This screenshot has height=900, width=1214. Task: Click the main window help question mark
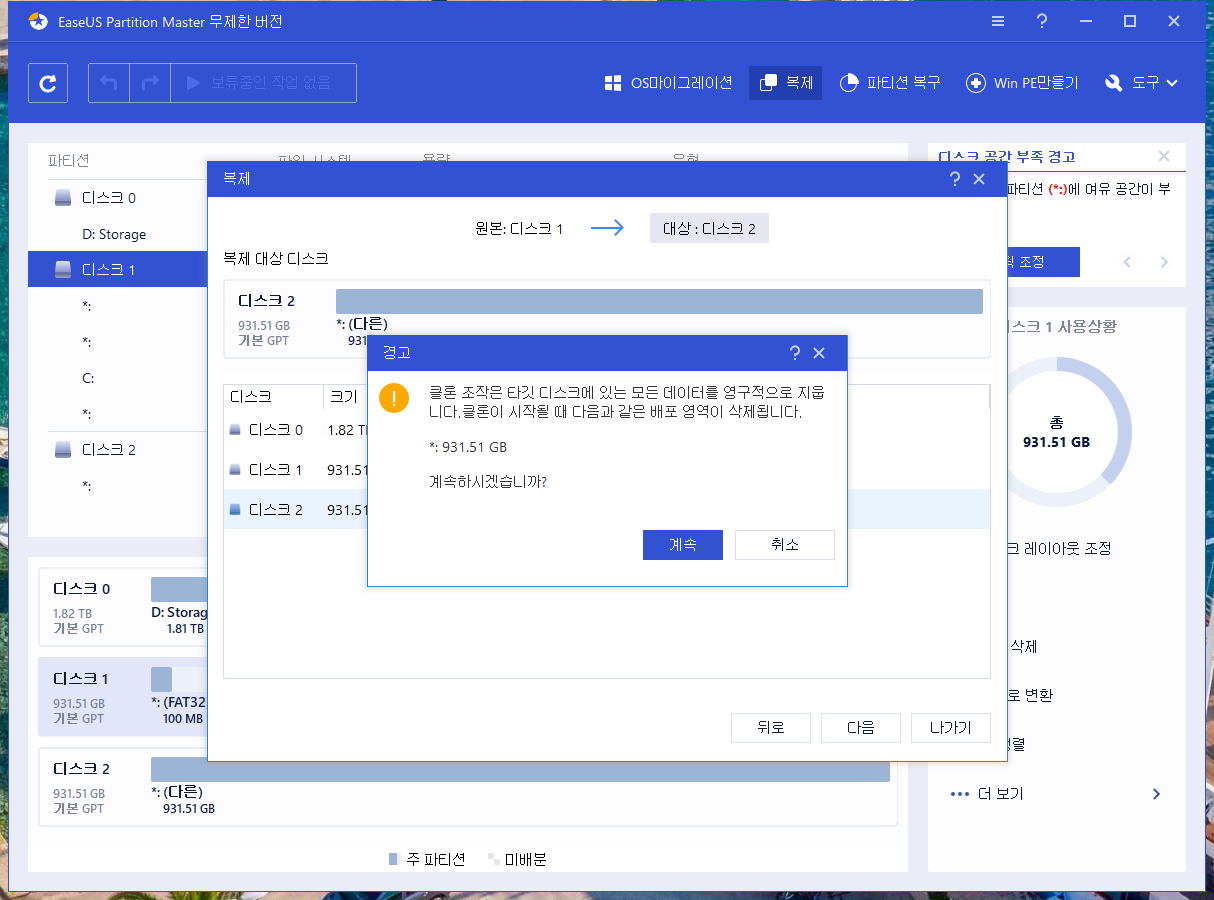click(1042, 21)
